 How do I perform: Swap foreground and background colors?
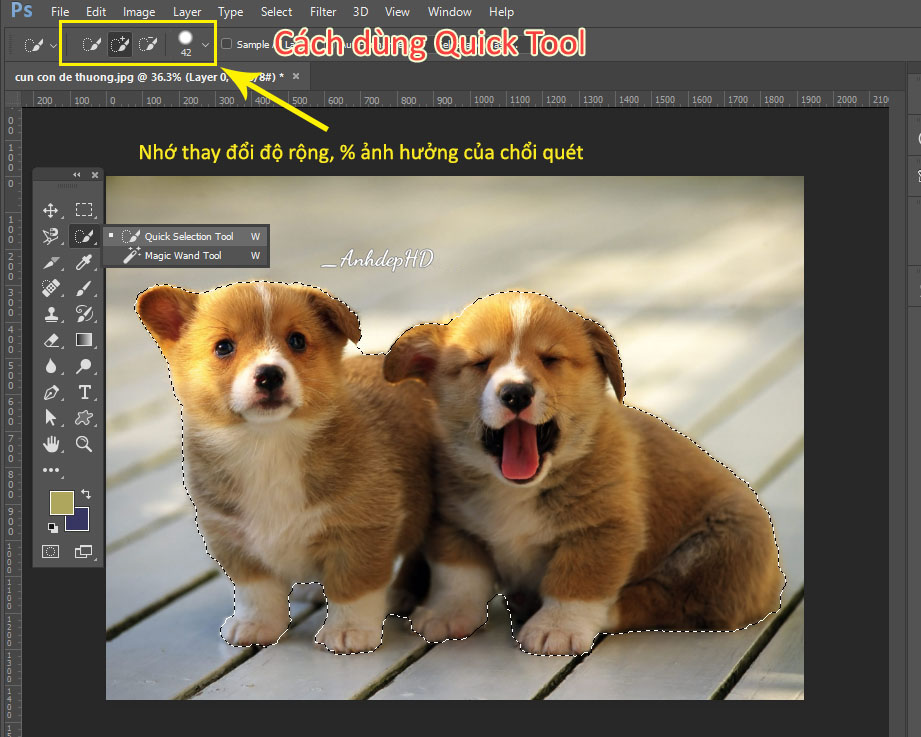[x=86, y=494]
